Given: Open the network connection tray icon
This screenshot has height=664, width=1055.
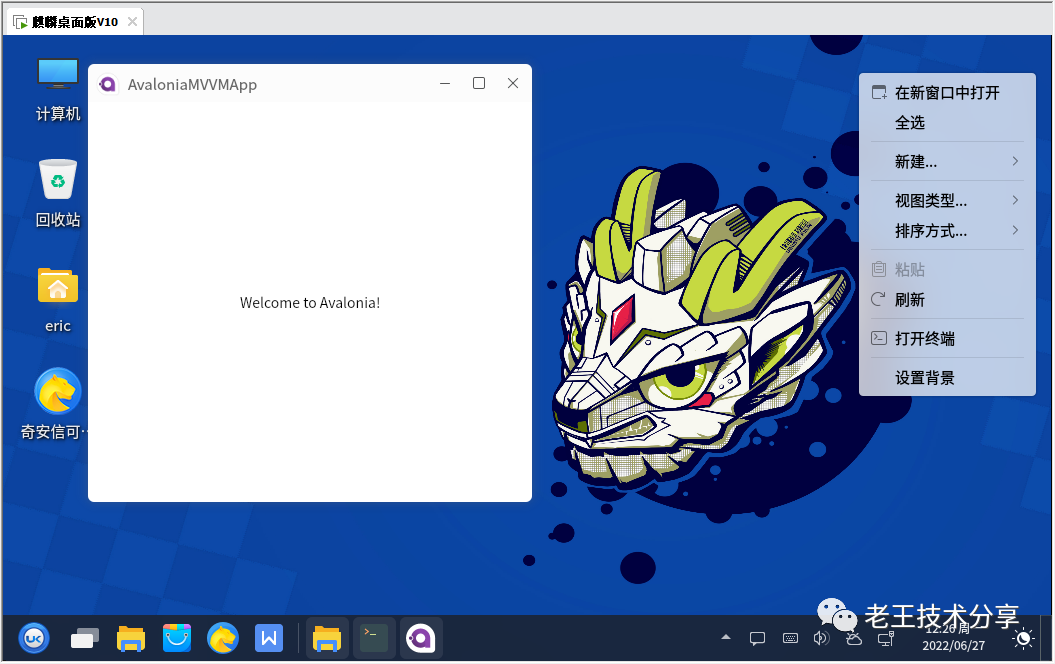Looking at the screenshot, I should 886,638.
